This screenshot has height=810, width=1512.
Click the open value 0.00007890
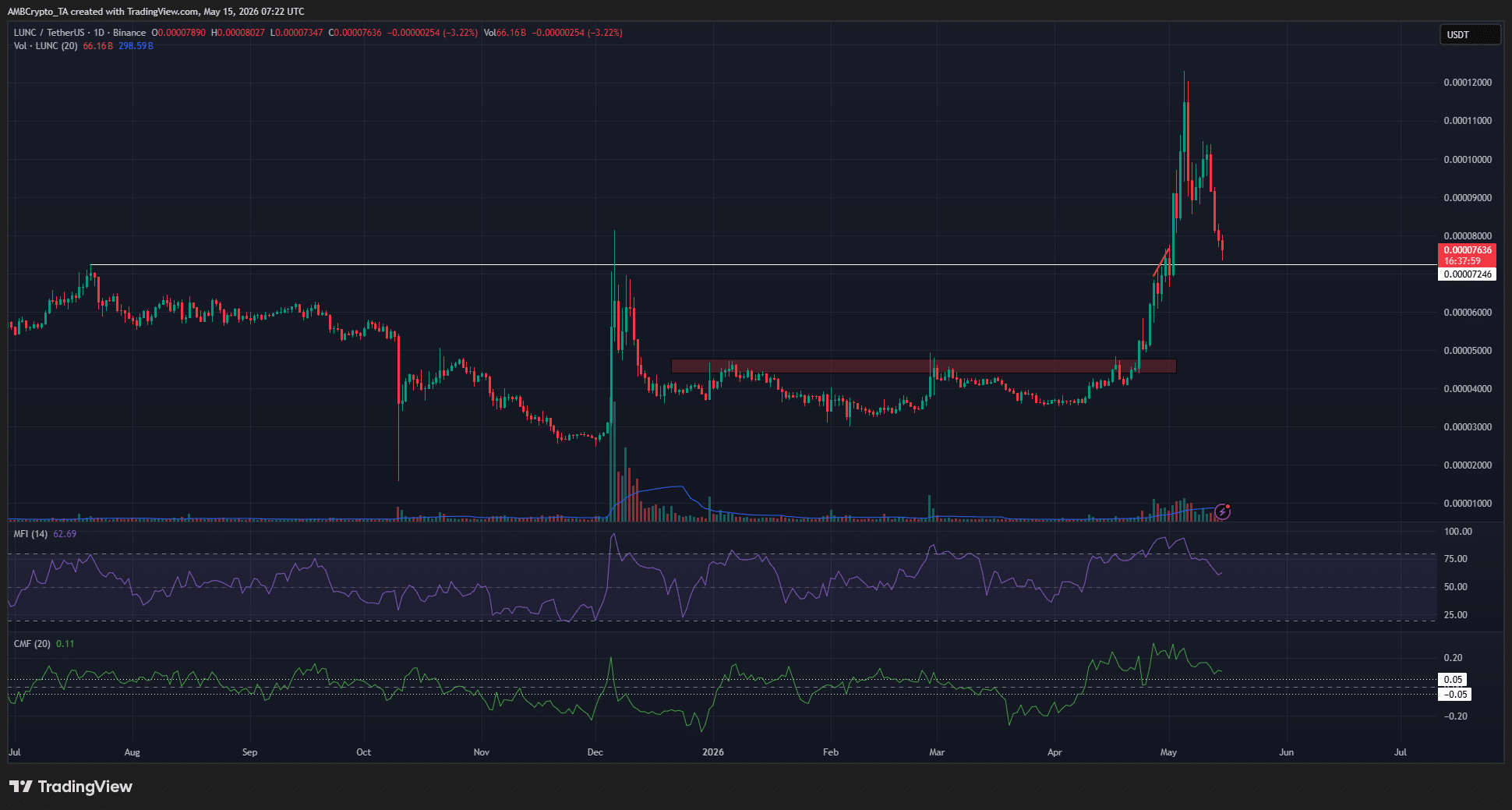pyautogui.click(x=181, y=33)
